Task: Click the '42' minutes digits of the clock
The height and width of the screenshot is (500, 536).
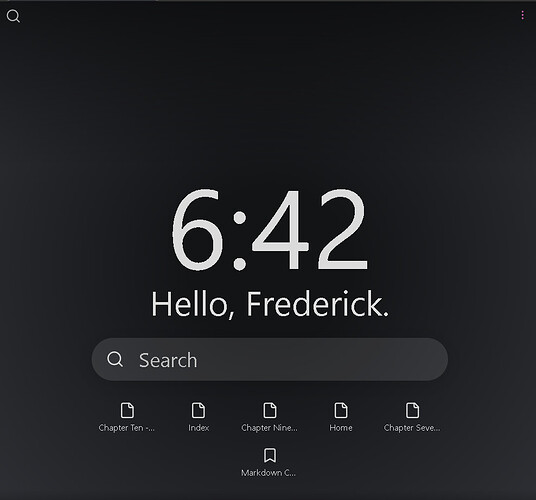Action: [310, 230]
